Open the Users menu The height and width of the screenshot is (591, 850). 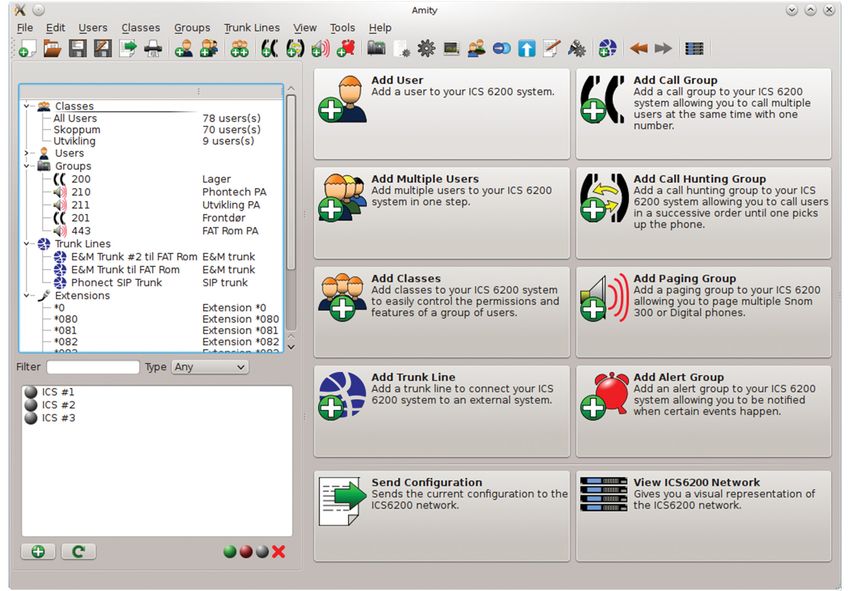[93, 28]
